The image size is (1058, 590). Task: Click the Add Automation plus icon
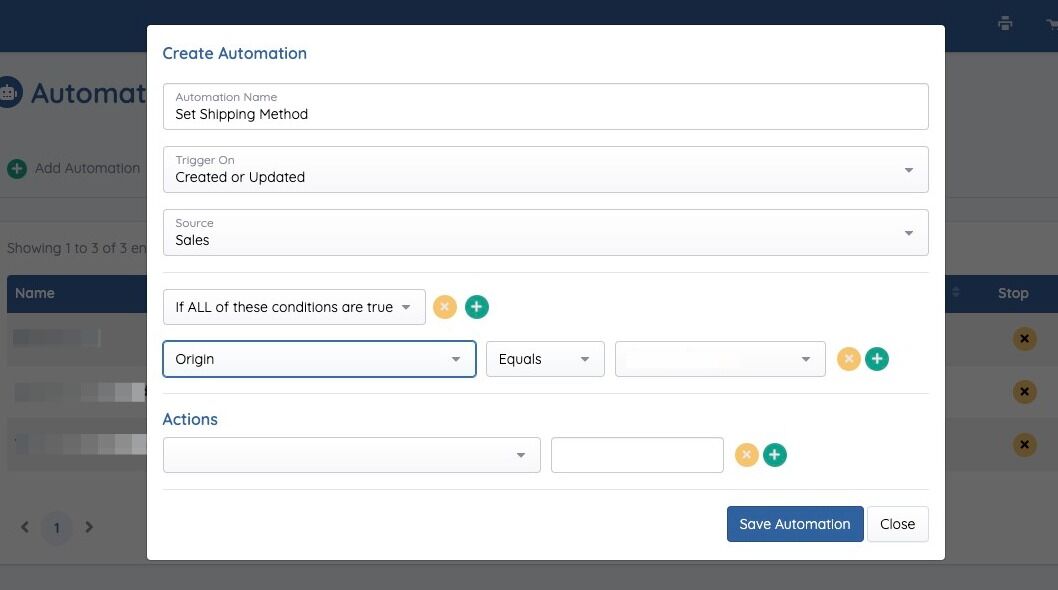pyautogui.click(x=17, y=168)
